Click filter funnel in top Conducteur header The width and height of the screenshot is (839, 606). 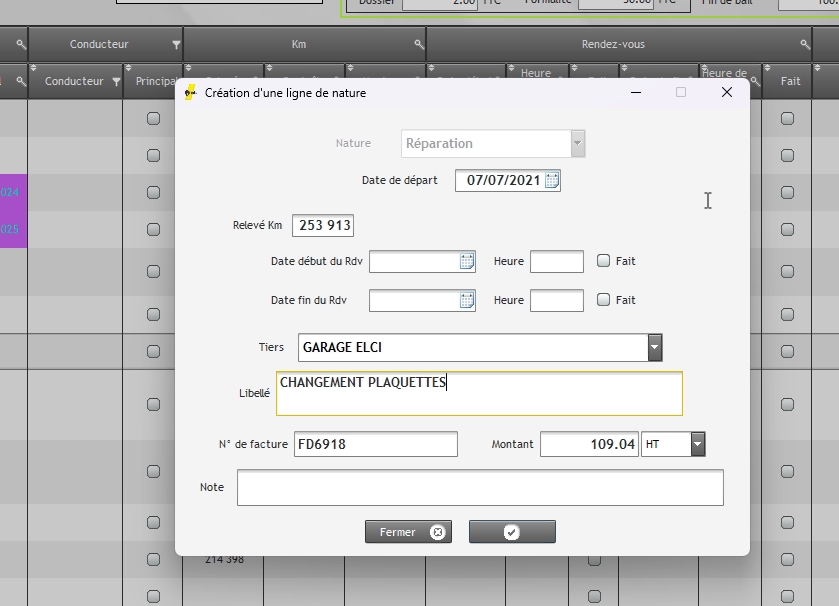tap(177, 45)
